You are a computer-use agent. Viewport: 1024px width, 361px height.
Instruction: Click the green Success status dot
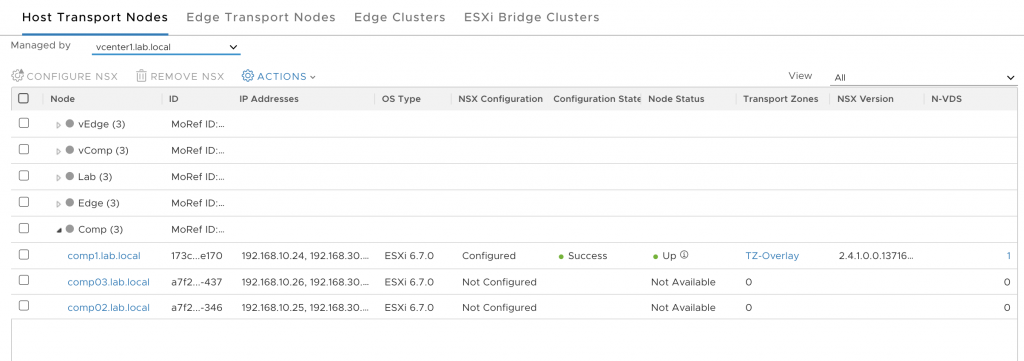pos(561,257)
